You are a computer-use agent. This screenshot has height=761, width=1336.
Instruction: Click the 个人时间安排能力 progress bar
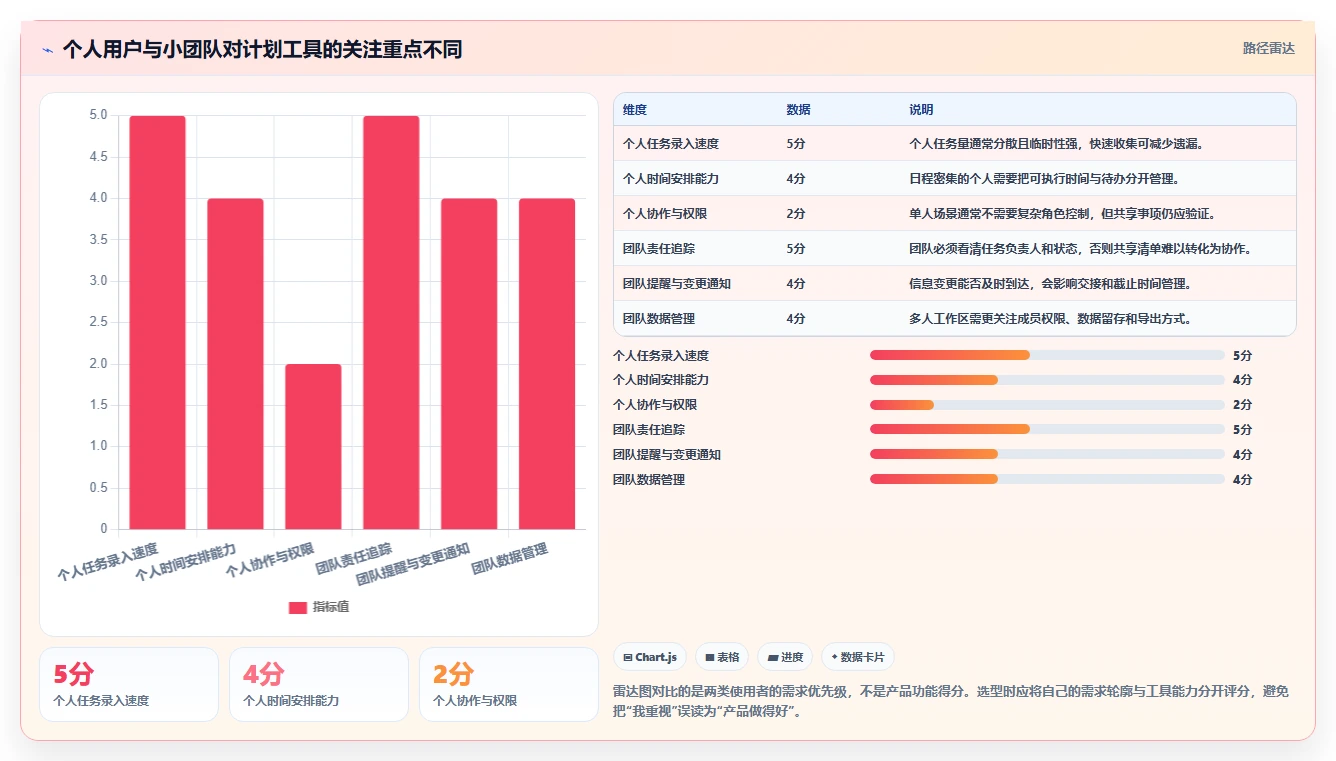[1047, 380]
